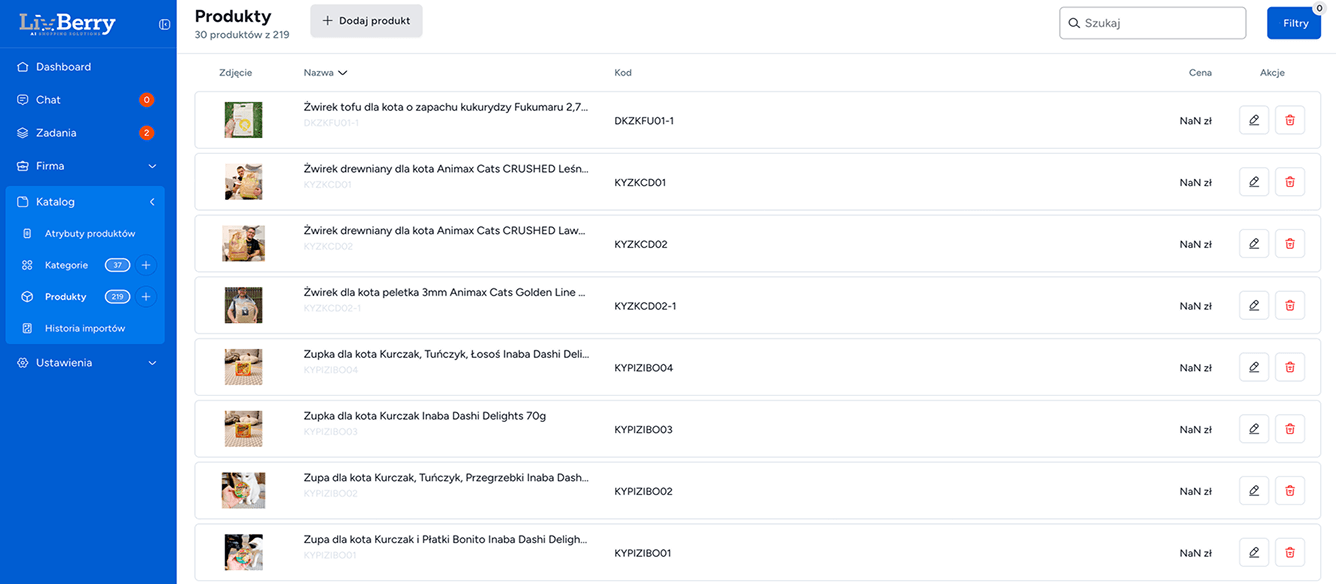Edit the product Żwirek tofu Fukumaru

tap(1254, 119)
